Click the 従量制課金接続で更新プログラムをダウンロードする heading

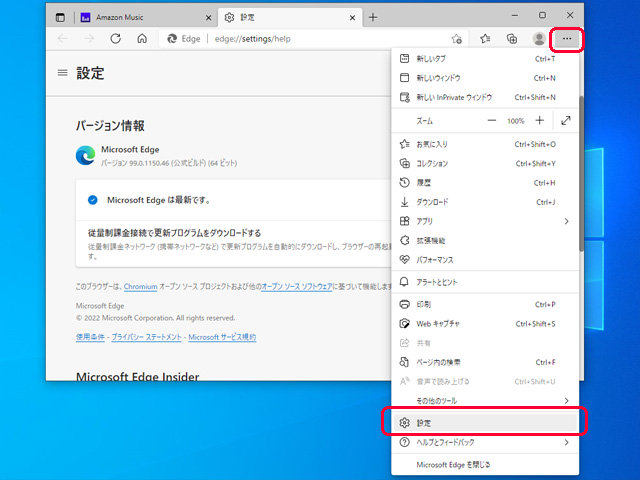(174, 233)
